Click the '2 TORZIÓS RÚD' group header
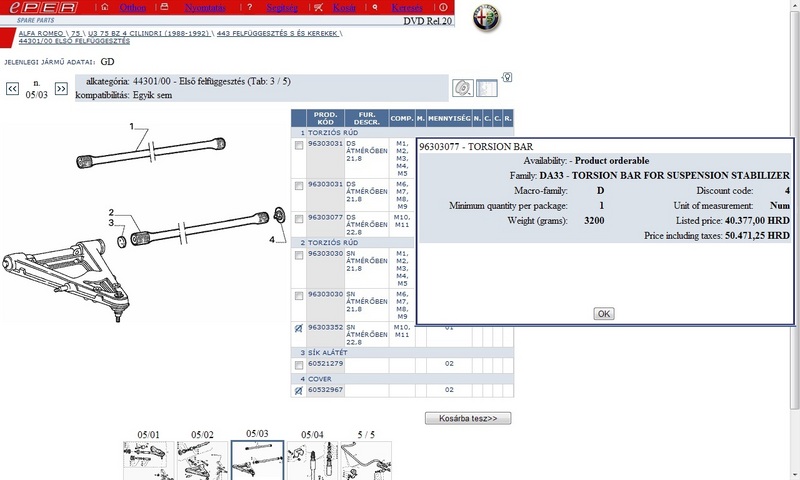 click(353, 243)
